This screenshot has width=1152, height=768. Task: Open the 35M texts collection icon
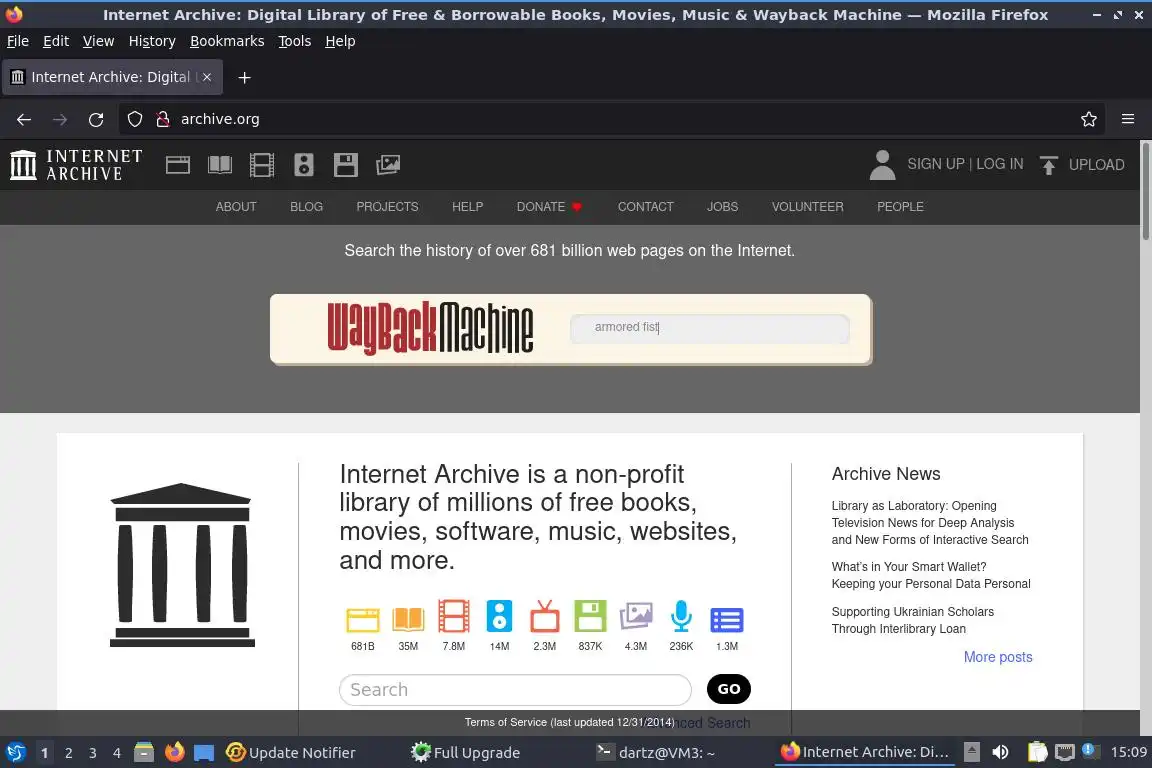pyautogui.click(x=408, y=620)
